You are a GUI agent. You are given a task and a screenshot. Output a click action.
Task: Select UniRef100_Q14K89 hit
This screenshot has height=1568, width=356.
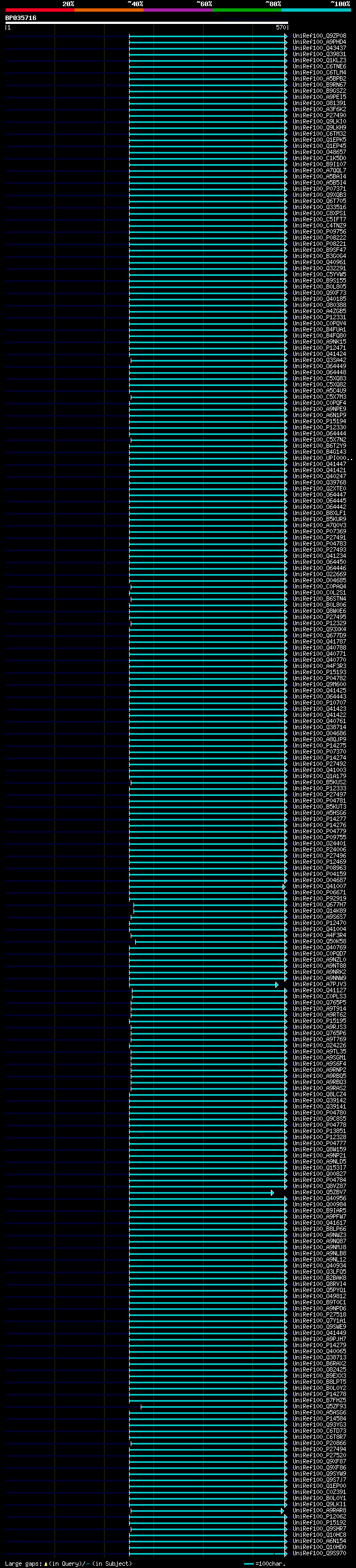(319, 911)
